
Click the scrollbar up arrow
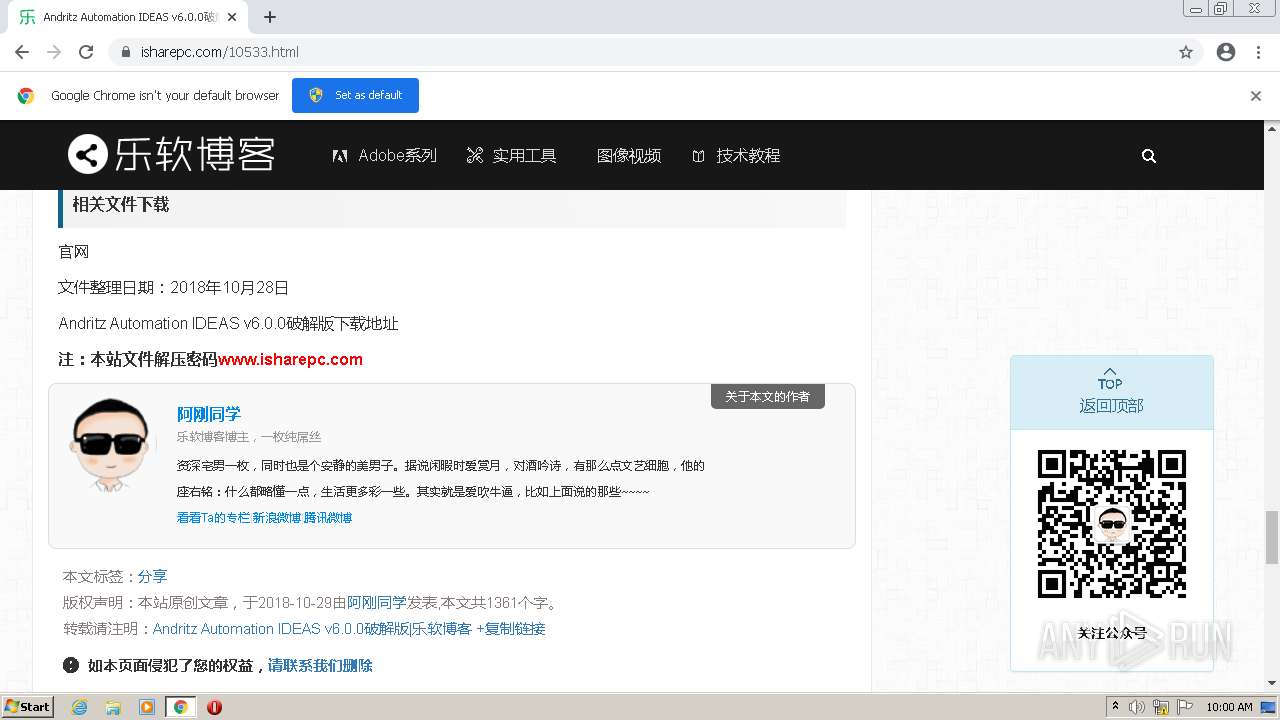(x=1272, y=128)
